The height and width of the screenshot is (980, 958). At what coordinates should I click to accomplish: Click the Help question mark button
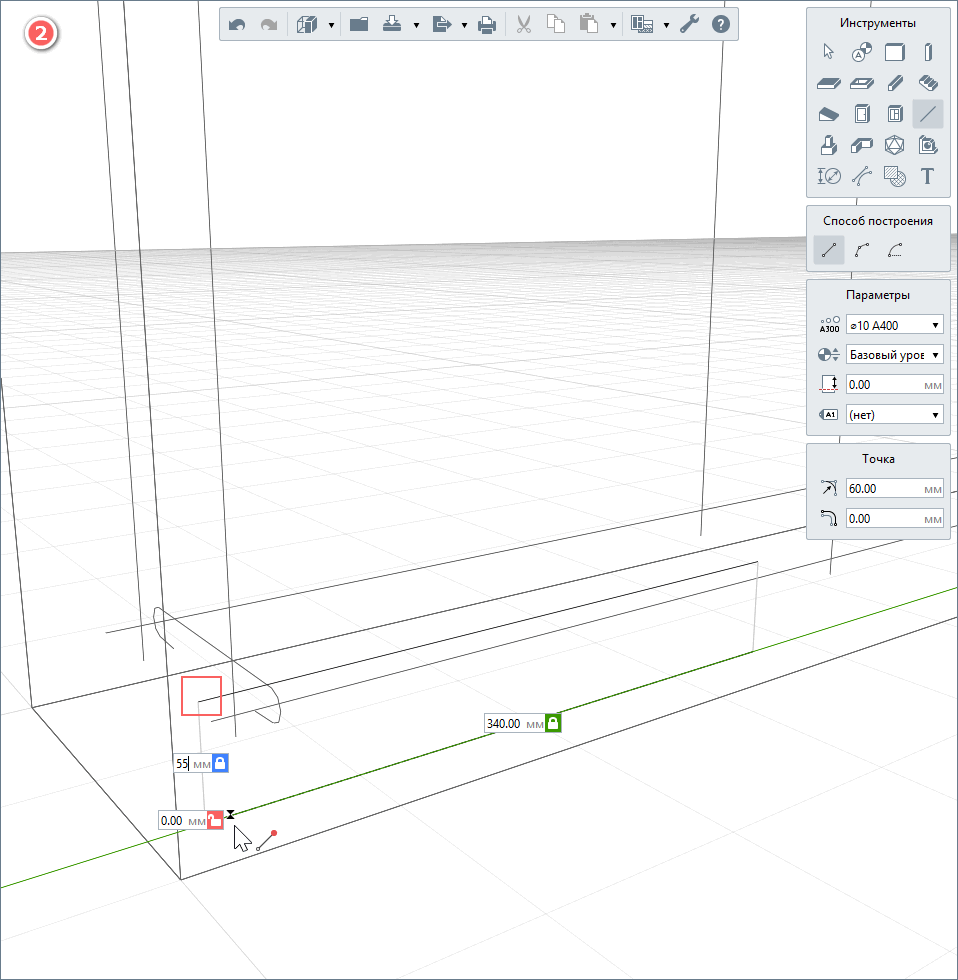720,25
